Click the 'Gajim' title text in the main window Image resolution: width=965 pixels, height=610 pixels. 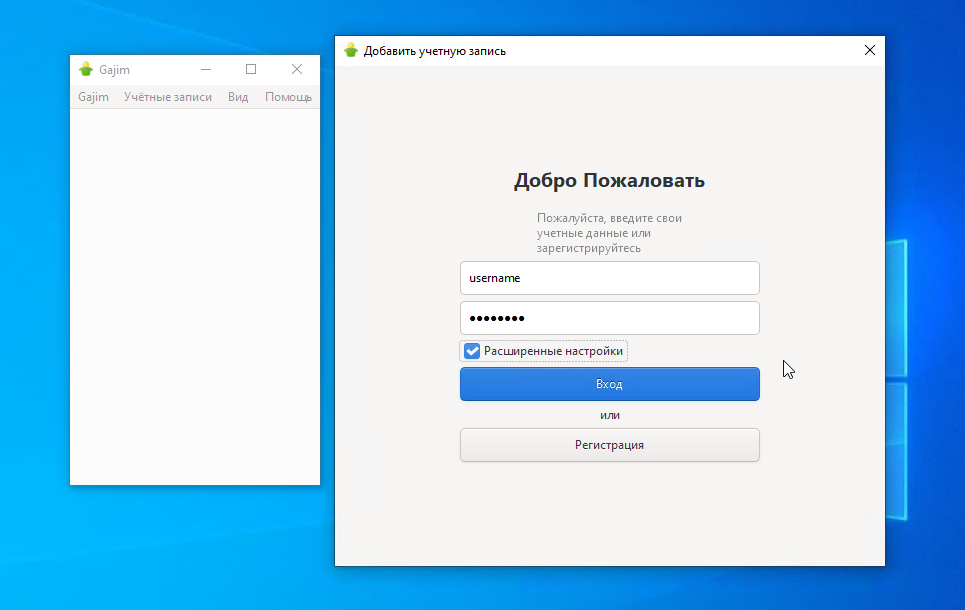(115, 70)
